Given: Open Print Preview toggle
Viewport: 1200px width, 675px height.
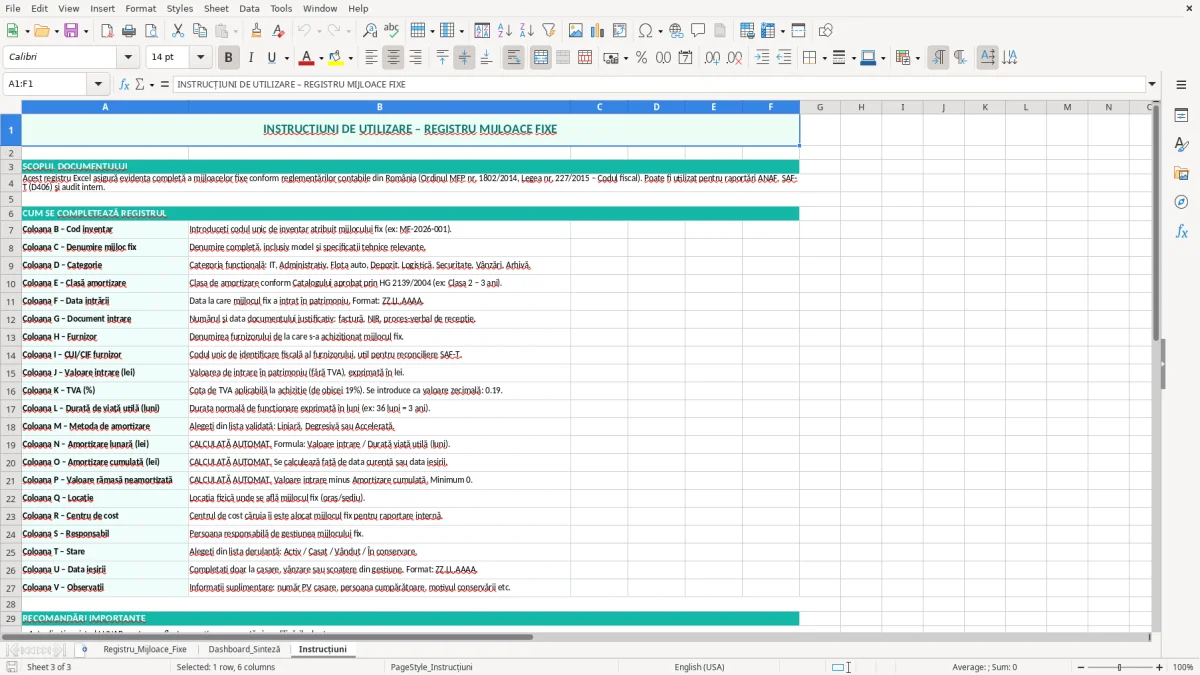Looking at the screenshot, I should pos(150,31).
